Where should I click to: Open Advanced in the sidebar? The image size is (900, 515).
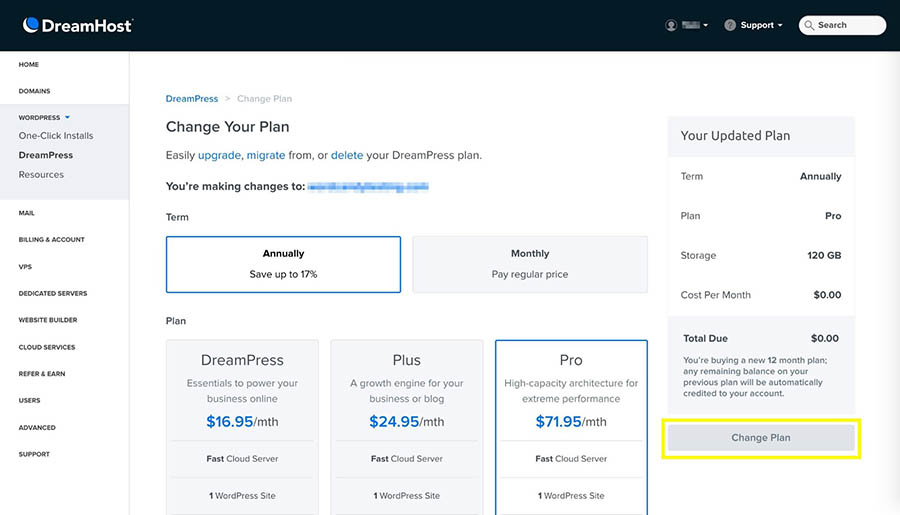click(37, 428)
